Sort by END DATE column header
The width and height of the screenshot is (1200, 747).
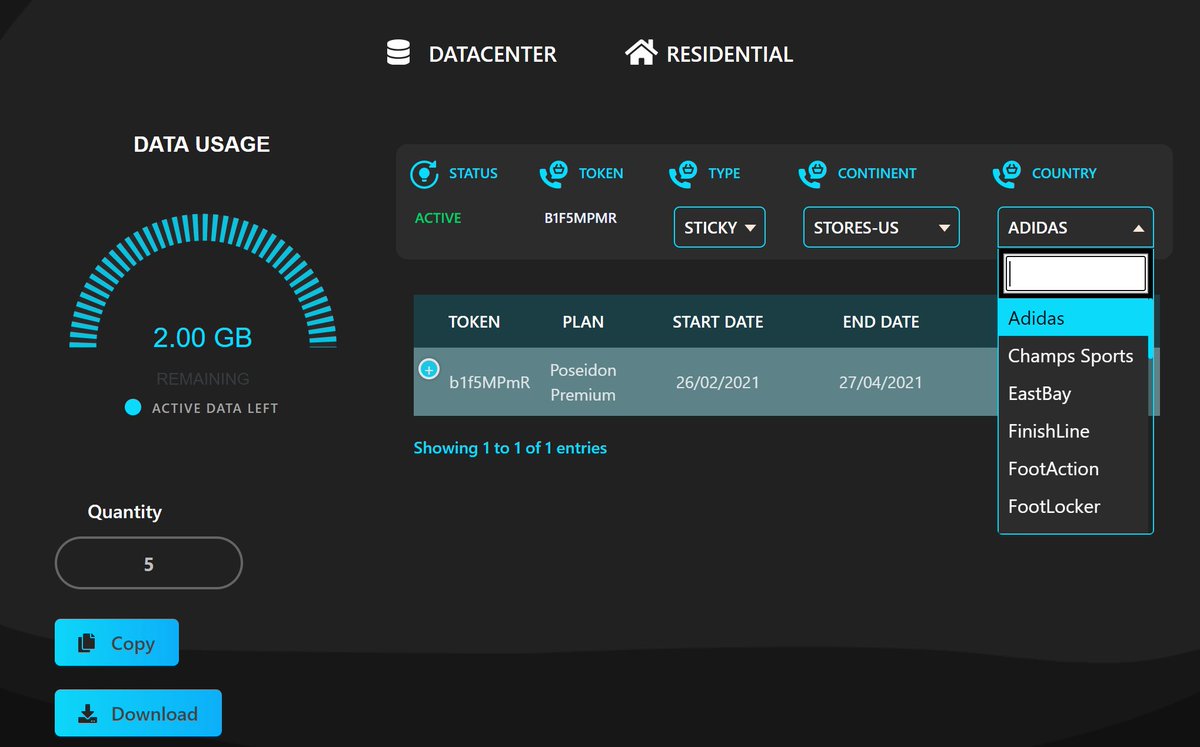pyautogui.click(x=881, y=322)
